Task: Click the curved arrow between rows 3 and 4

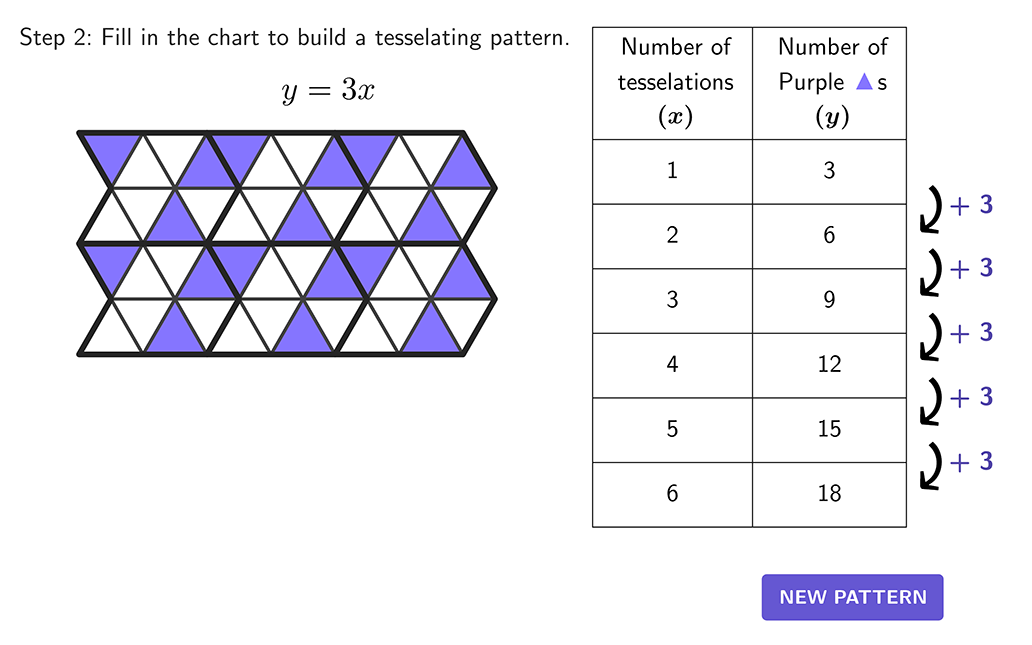Action: point(931,337)
